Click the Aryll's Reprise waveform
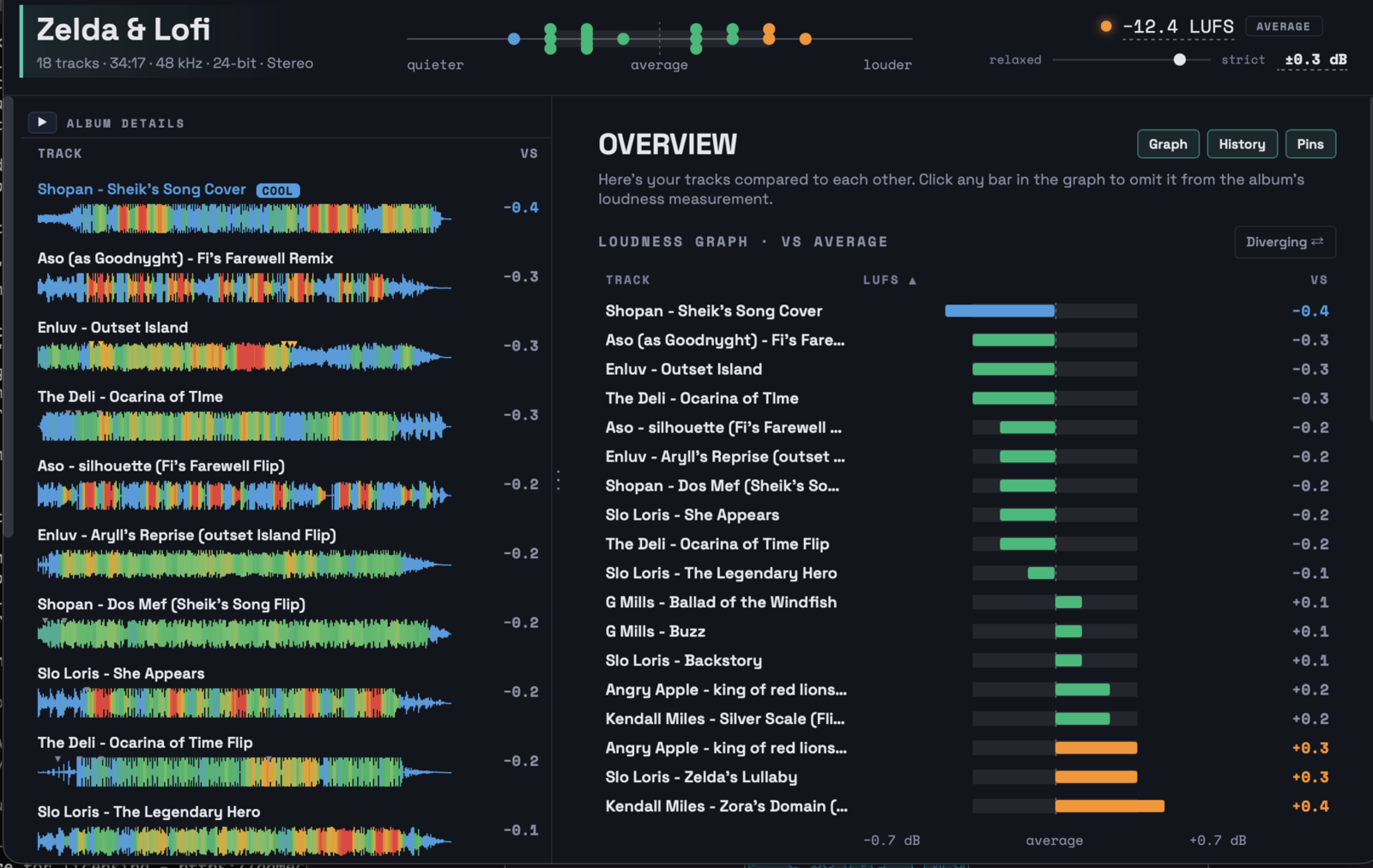The height and width of the screenshot is (868, 1373). point(244,564)
